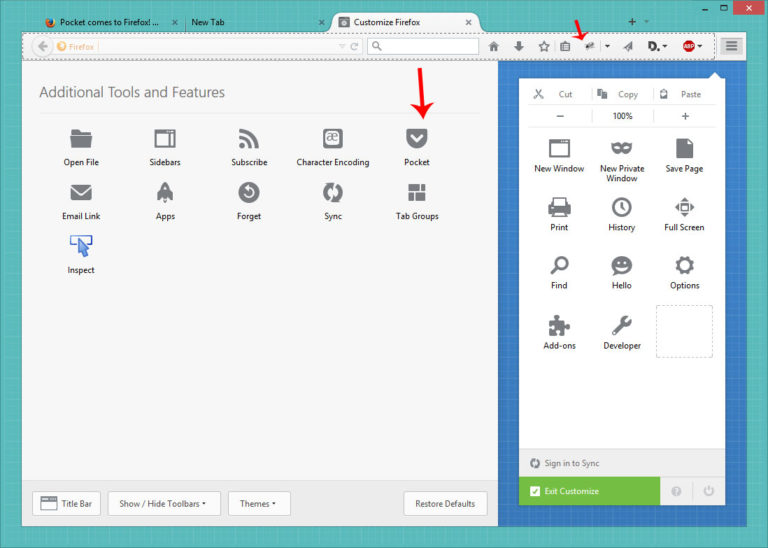768x548 pixels.
Task: Click the power quit icon
Action: 709,491
